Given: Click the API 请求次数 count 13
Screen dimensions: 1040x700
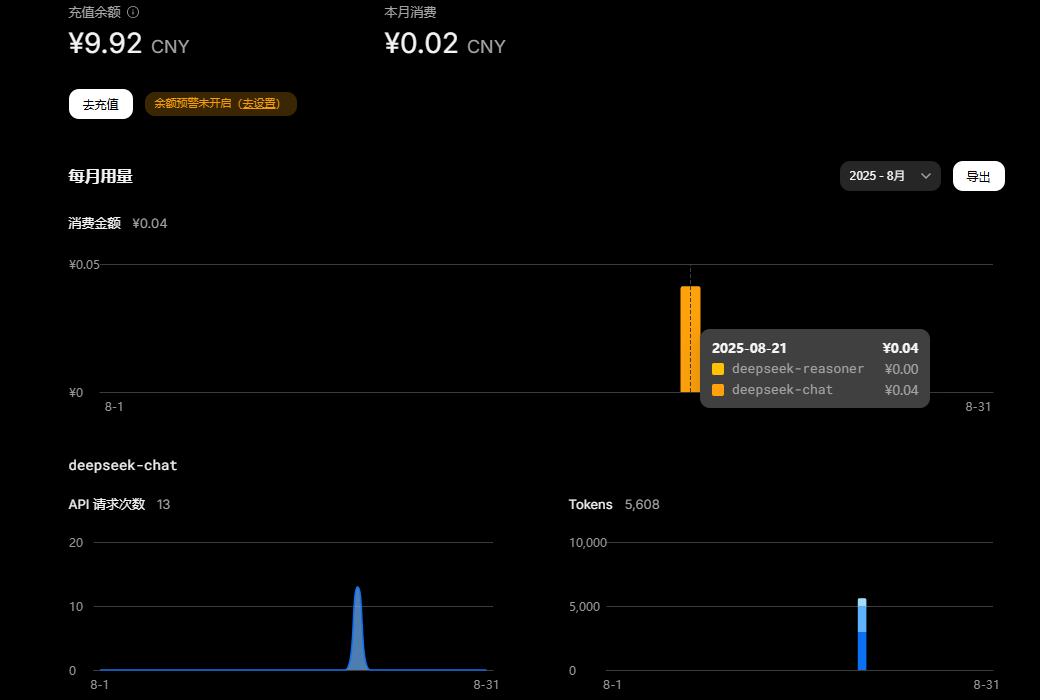Looking at the screenshot, I should coord(163,504).
